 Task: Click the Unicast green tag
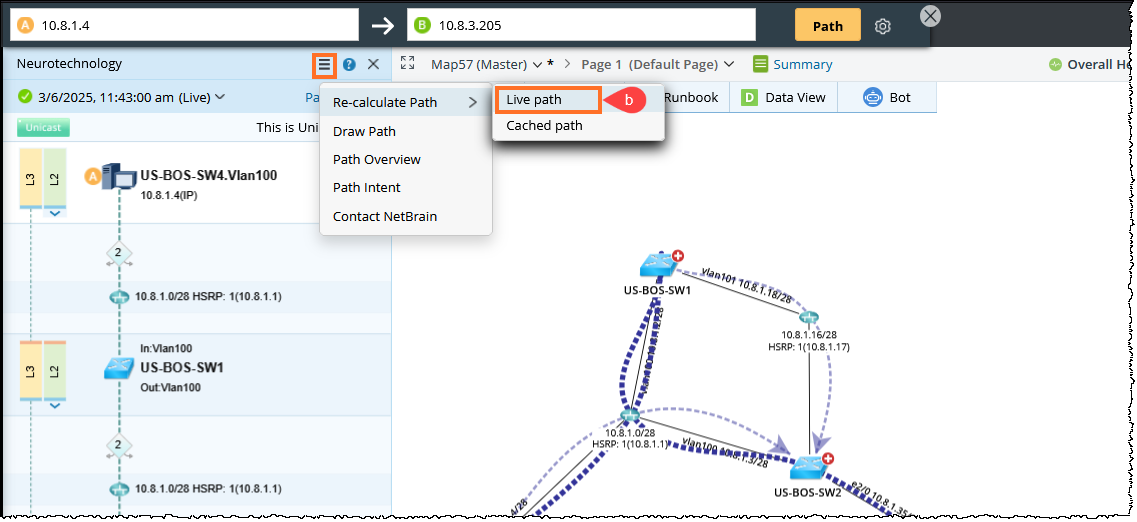point(44,128)
